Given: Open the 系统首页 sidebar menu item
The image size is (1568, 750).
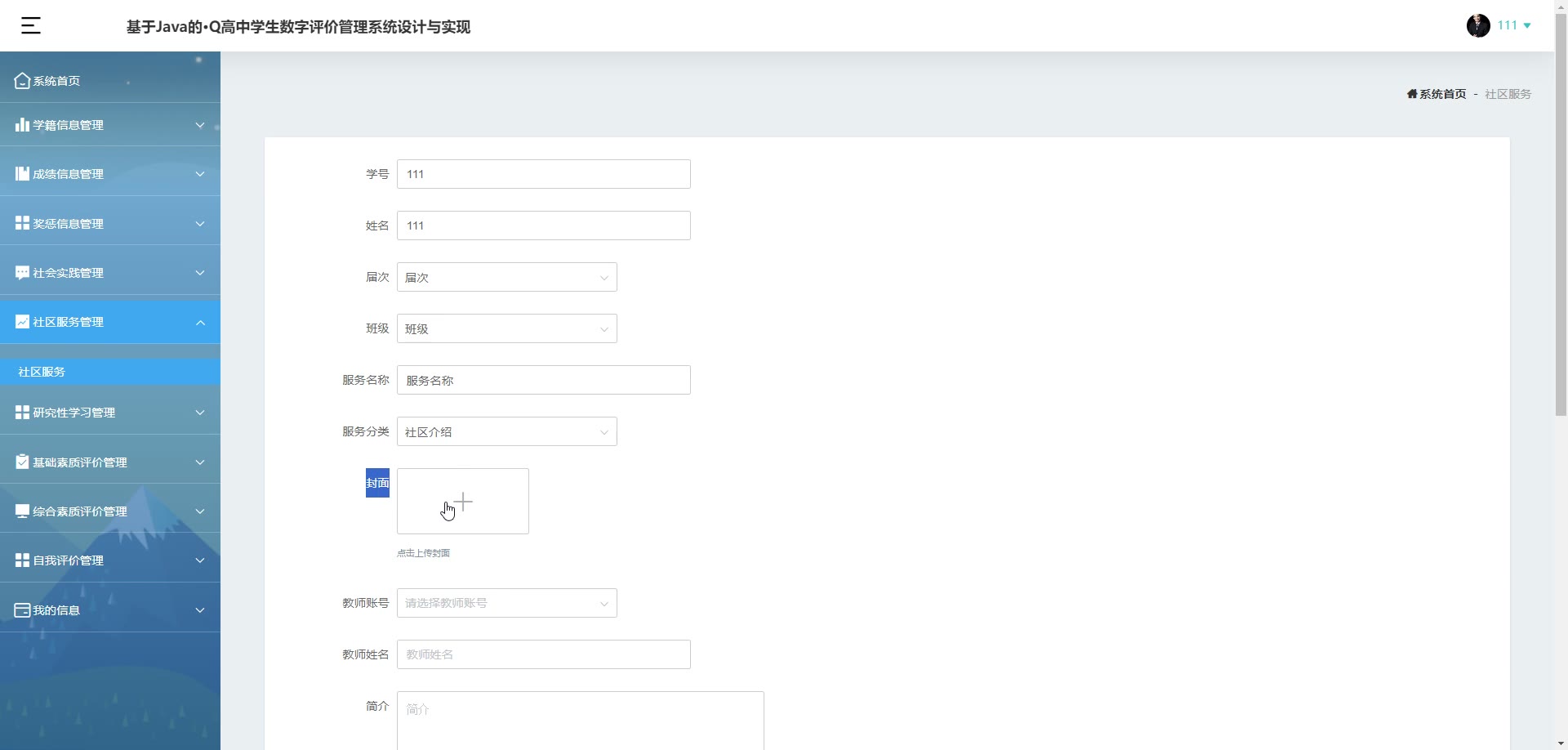Looking at the screenshot, I should pos(110,81).
